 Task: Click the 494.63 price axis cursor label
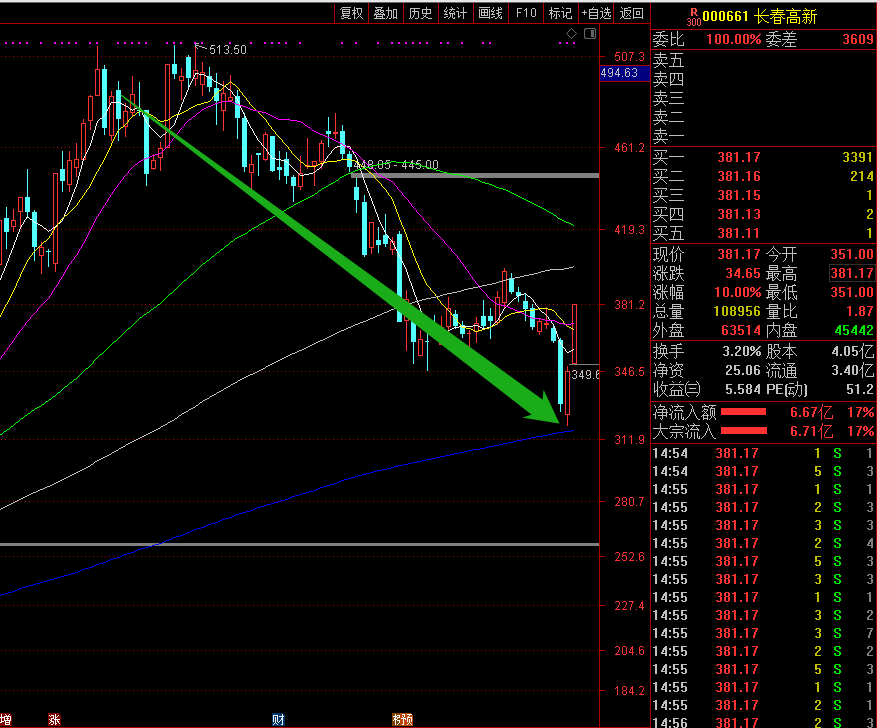[x=619, y=74]
